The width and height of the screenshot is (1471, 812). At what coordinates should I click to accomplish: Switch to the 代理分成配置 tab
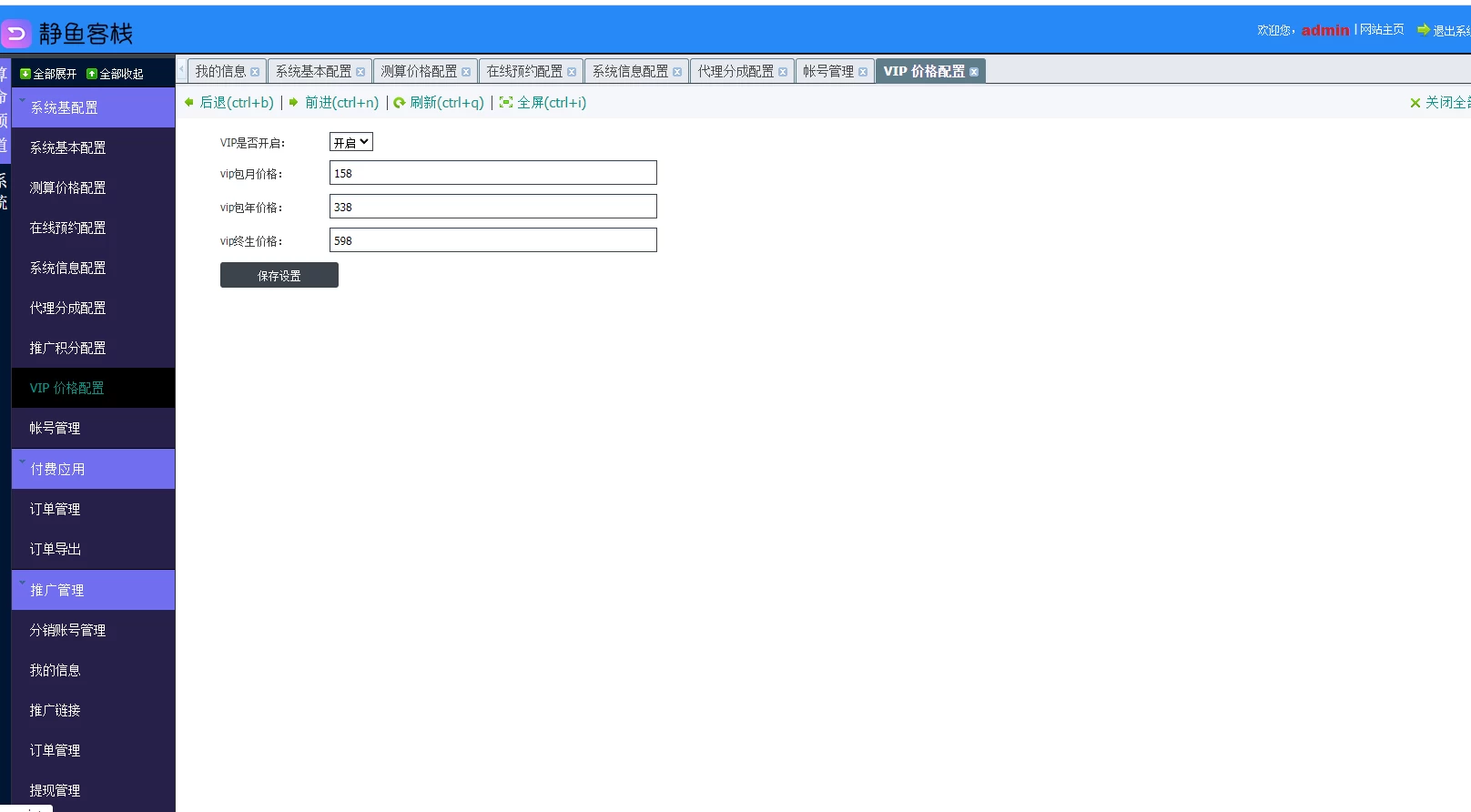click(x=735, y=71)
